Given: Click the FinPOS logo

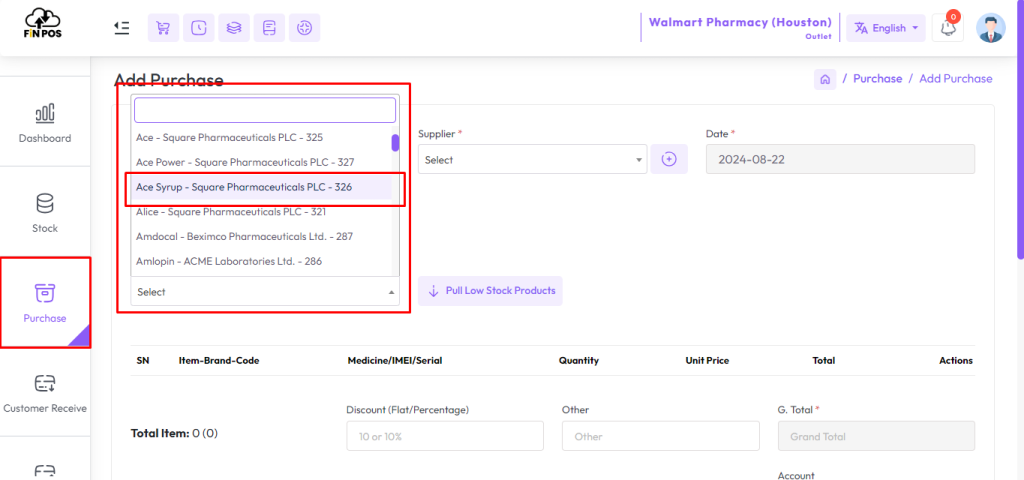Looking at the screenshot, I should (x=42, y=23).
